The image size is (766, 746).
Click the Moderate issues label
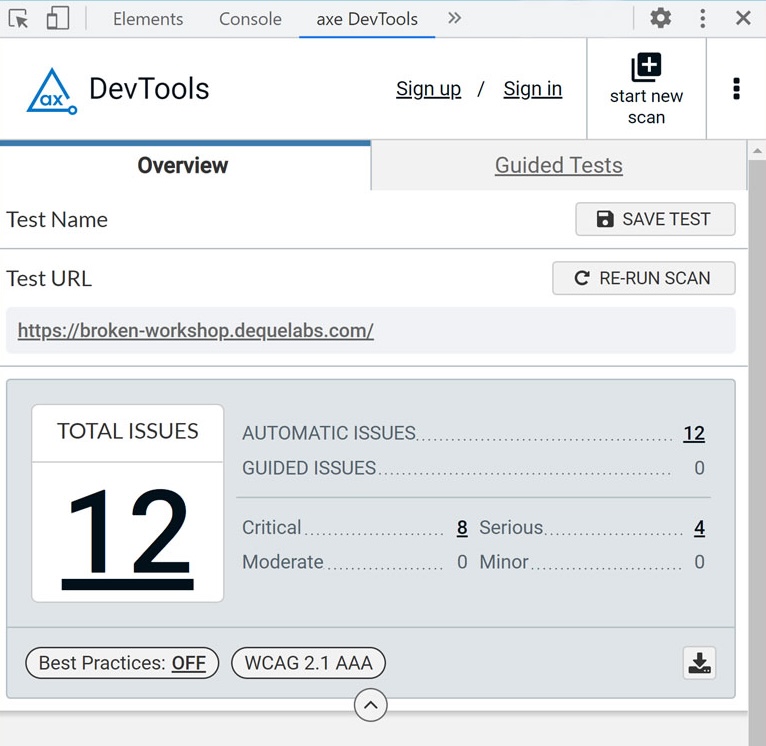pyautogui.click(x=282, y=562)
